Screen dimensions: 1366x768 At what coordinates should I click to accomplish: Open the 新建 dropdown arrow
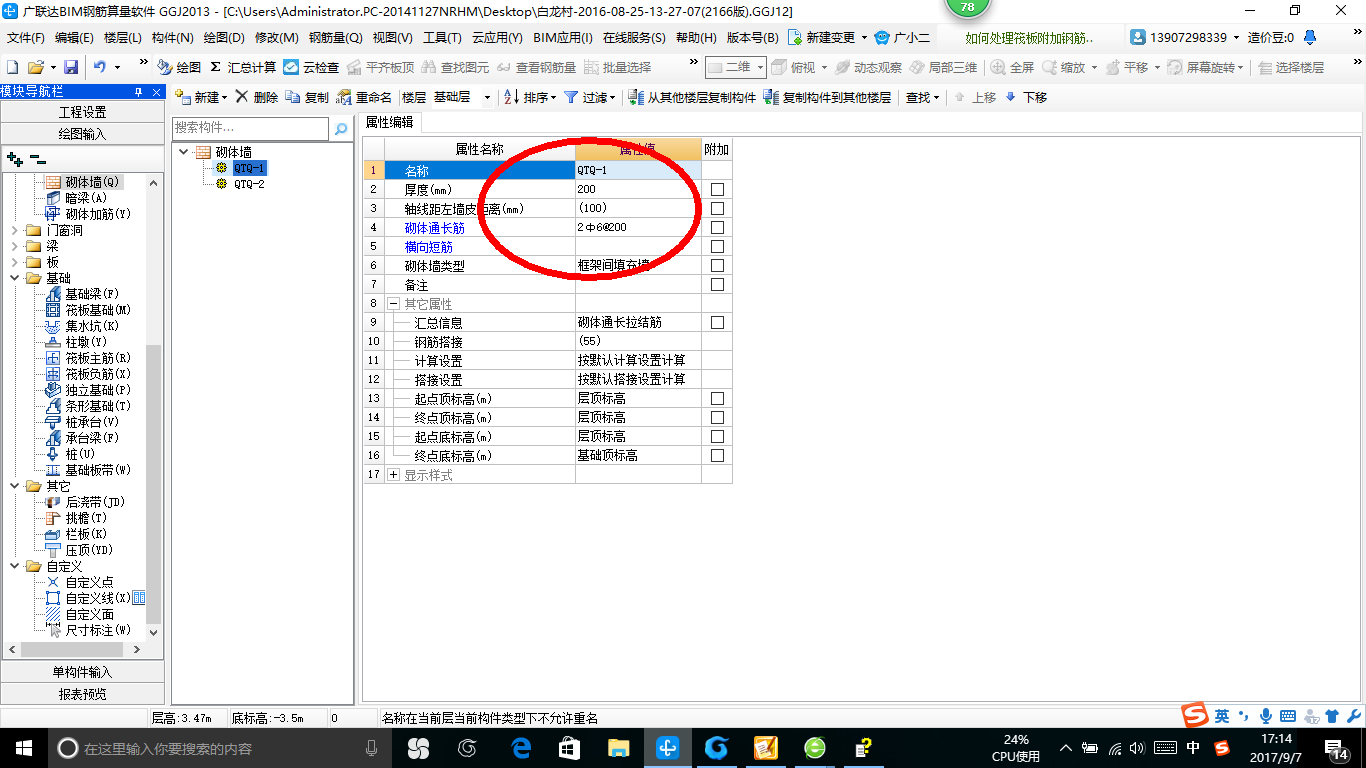point(225,97)
